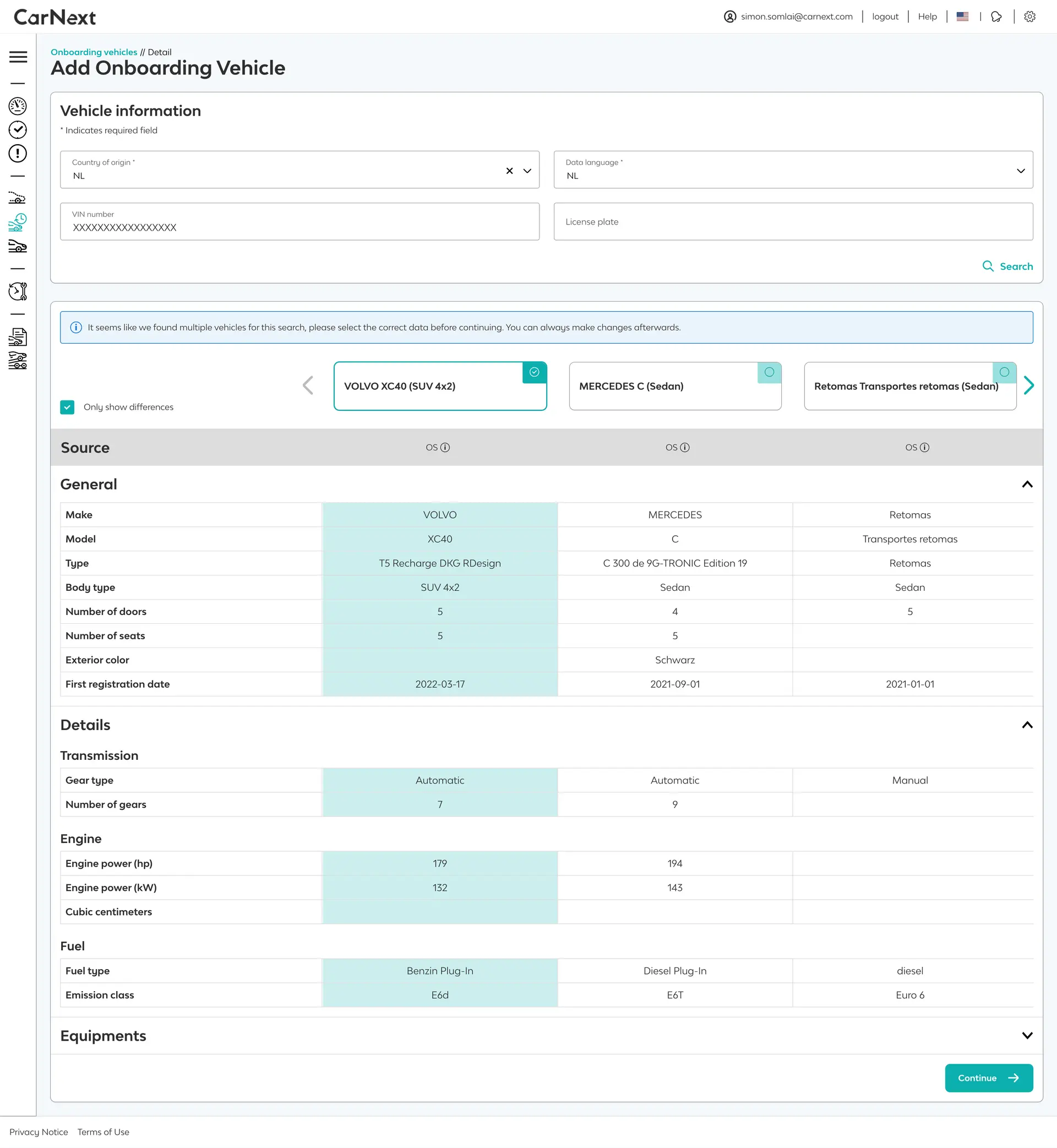Screen dimensions: 1057x1148
Task: Select the Retomas Transportes retomas card radio
Action: pyautogui.click(x=1004, y=372)
